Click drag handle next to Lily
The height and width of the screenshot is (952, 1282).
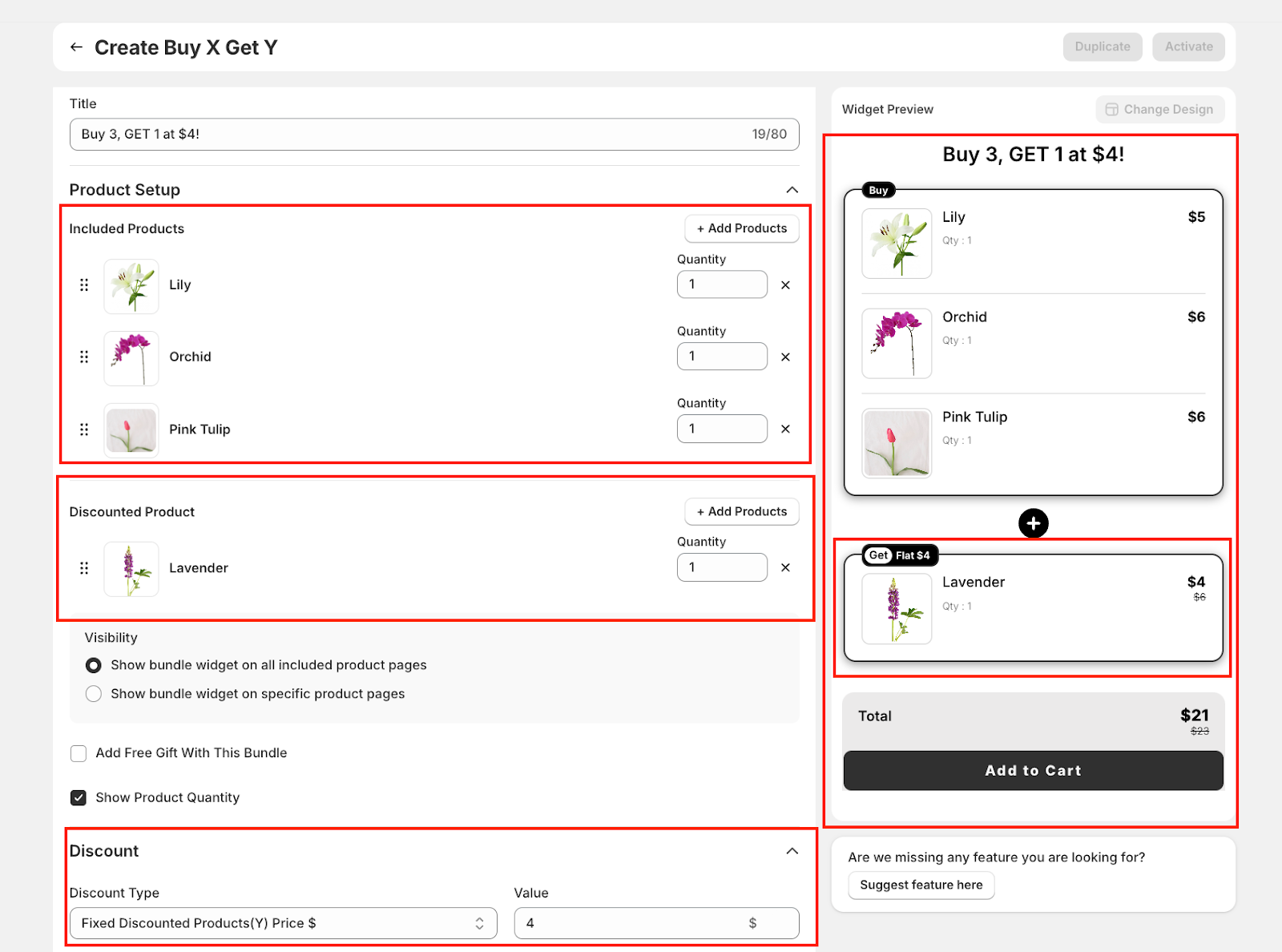pos(84,284)
